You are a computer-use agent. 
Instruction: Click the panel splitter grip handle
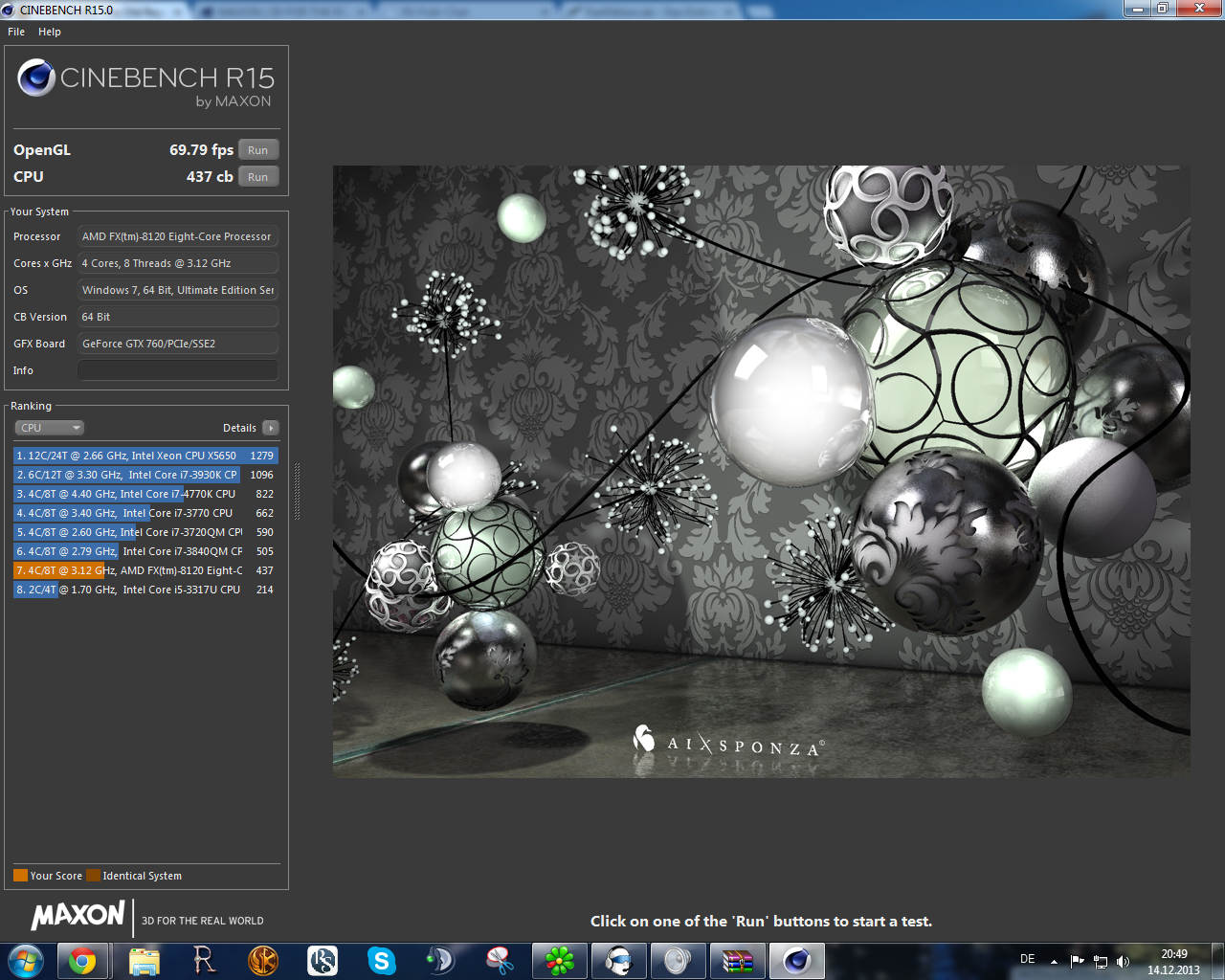click(x=297, y=492)
